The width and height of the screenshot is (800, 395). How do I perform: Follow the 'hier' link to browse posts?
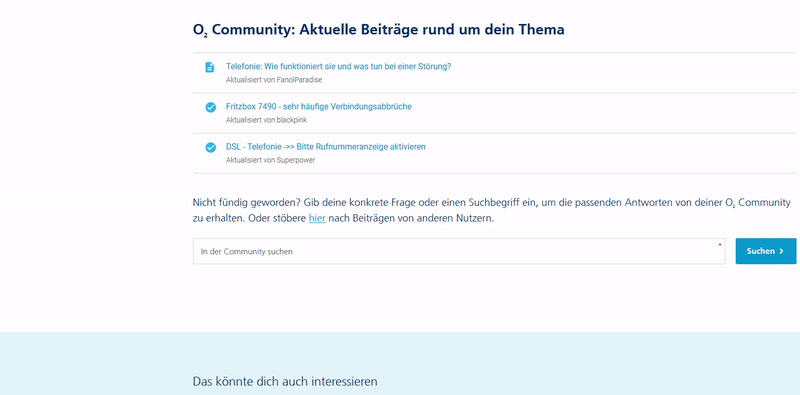[x=317, y=218]
